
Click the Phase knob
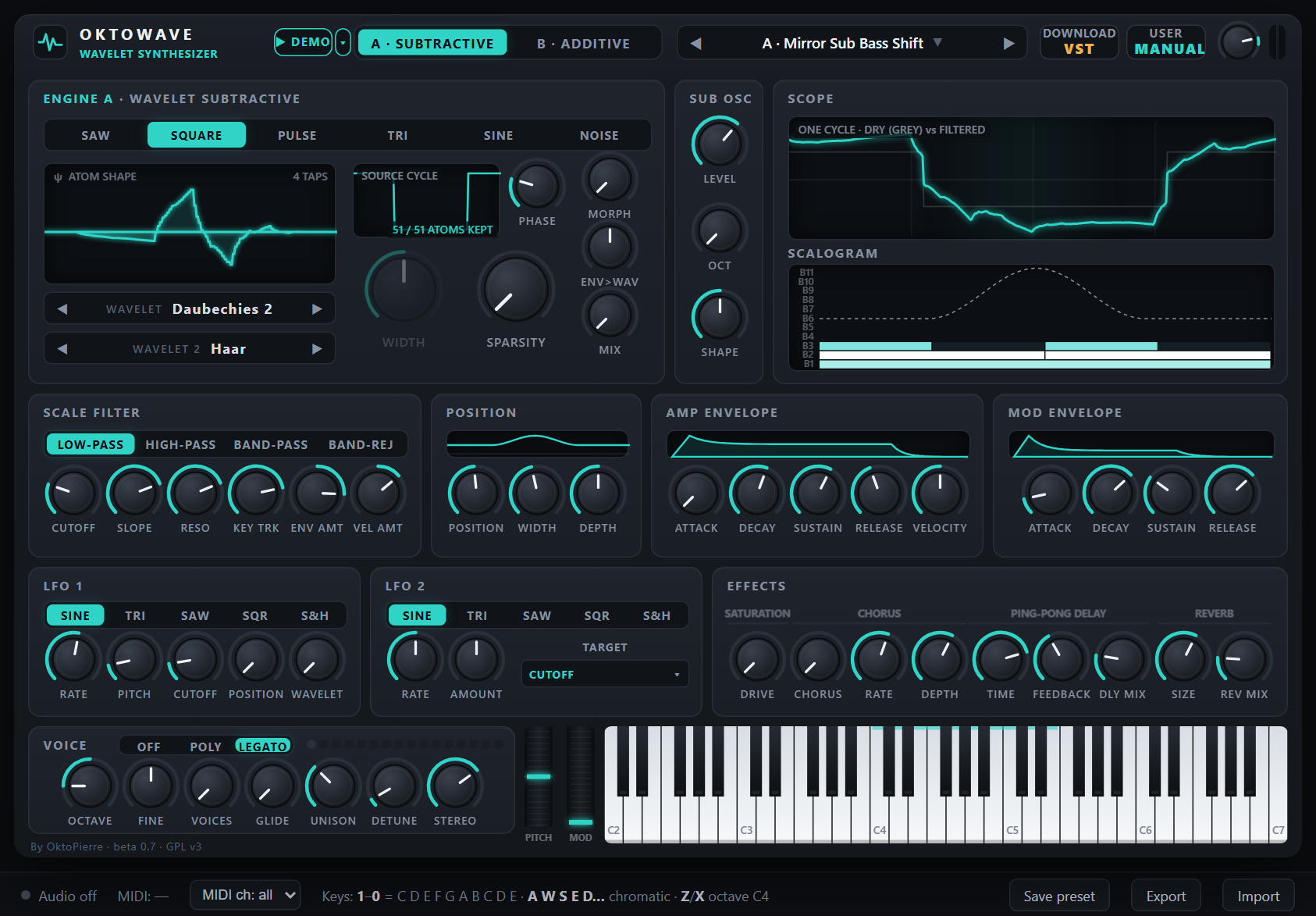pos(537,187)
